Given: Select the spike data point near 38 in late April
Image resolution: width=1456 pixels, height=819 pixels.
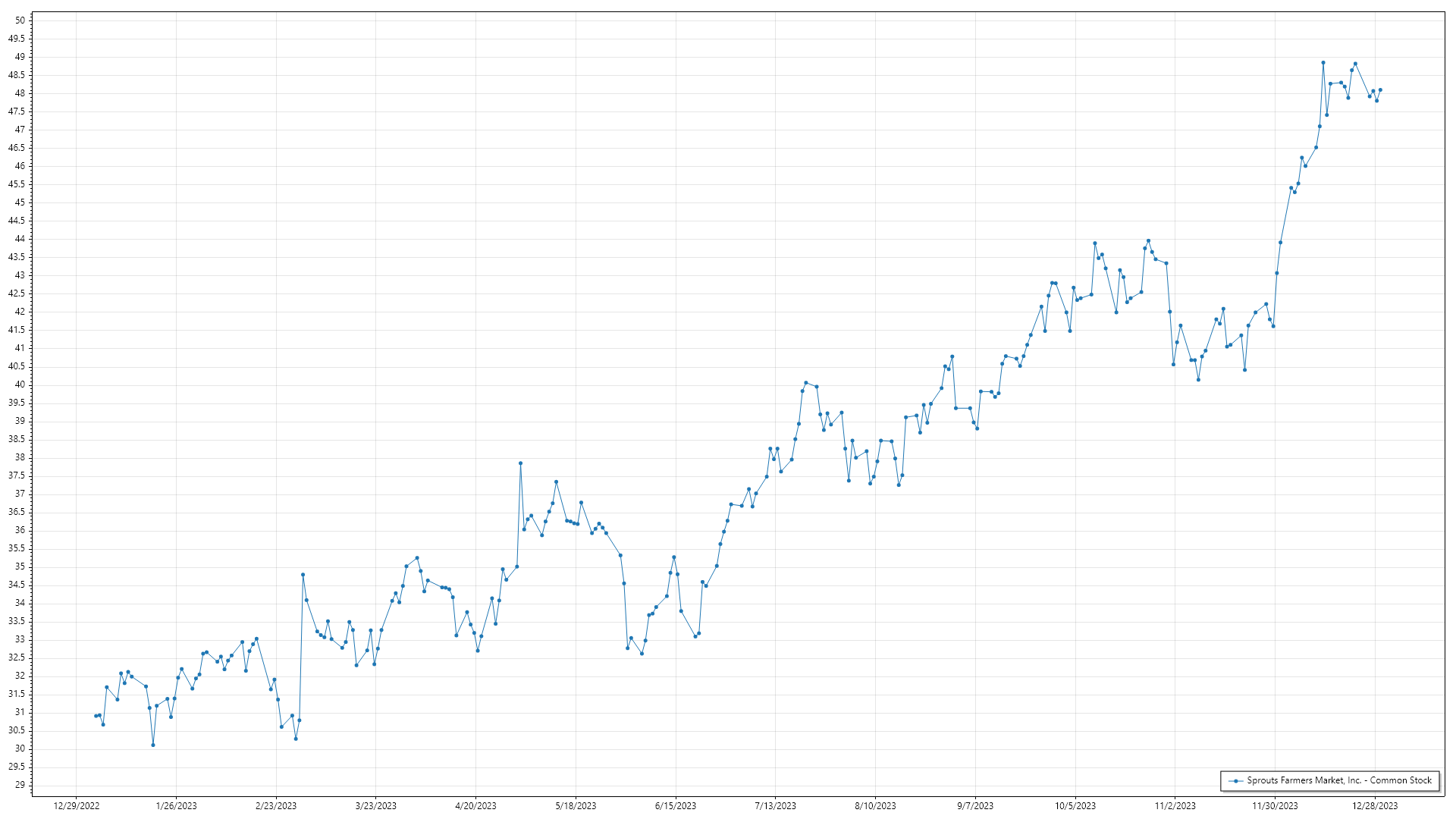Looking at the screenshot, I should [x=520, y=463].
